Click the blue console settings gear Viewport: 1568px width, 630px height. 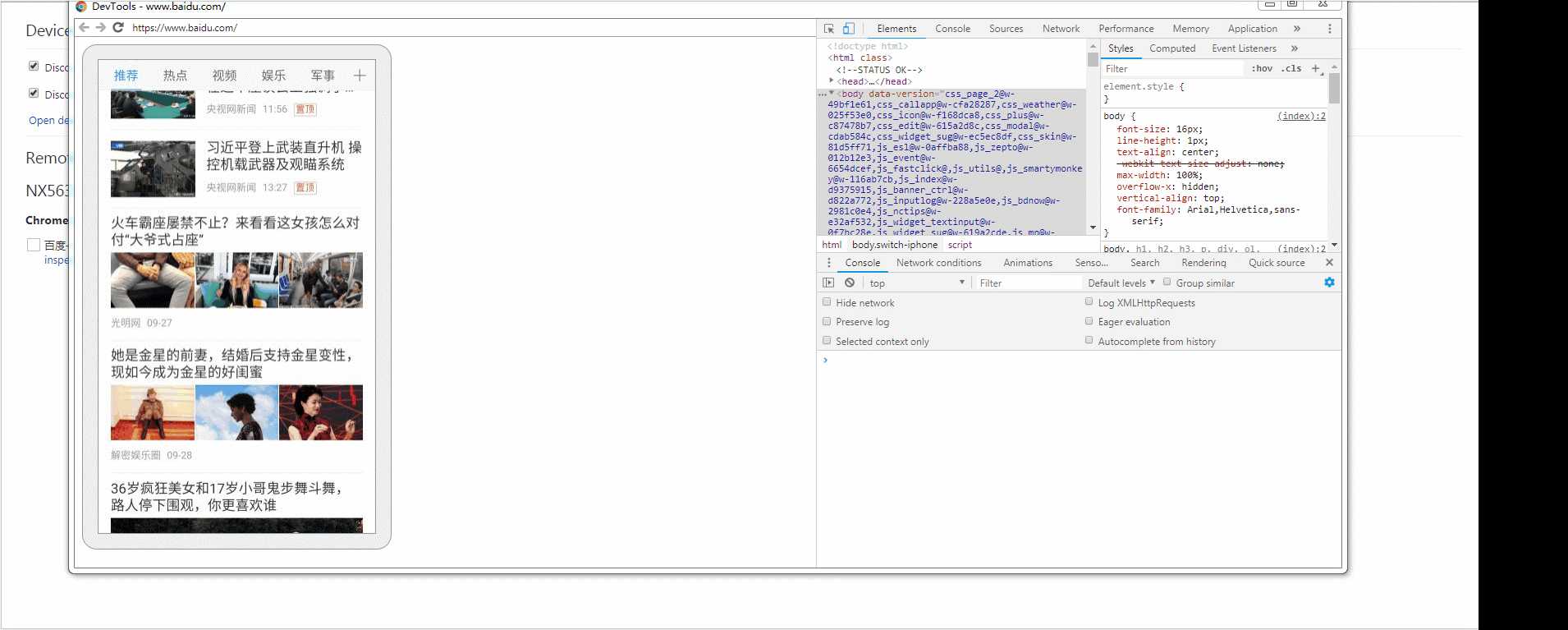pyautogui.click(x=1329, y=283)
